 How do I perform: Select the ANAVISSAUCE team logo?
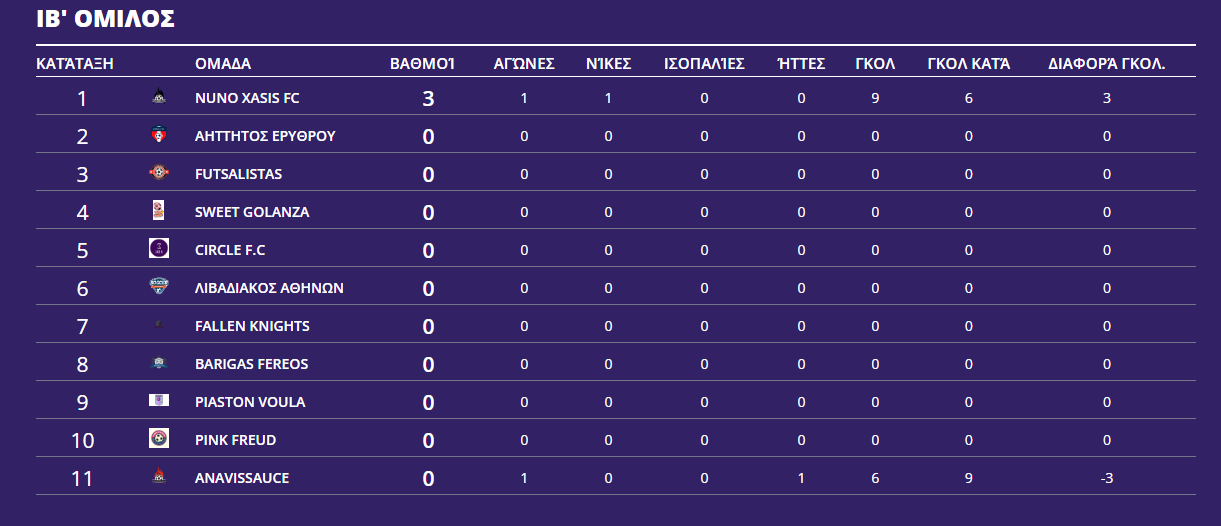158,477
